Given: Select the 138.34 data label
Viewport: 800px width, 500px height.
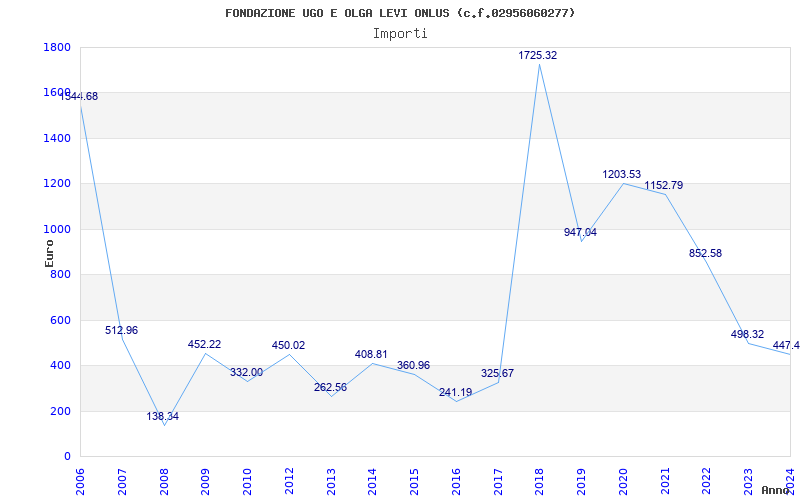Looking at the screenshot, I should [163, 416].
